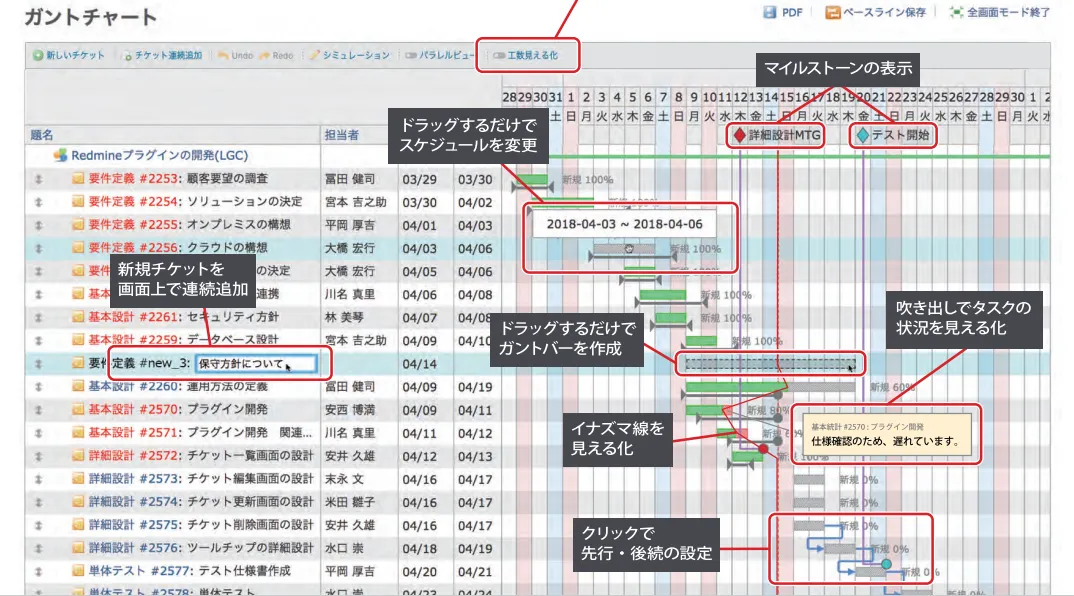The width and height of the screenshot is (1074, 596).
Task: Click the 全画面モード終了 link text
Action: pos(1008,12)
